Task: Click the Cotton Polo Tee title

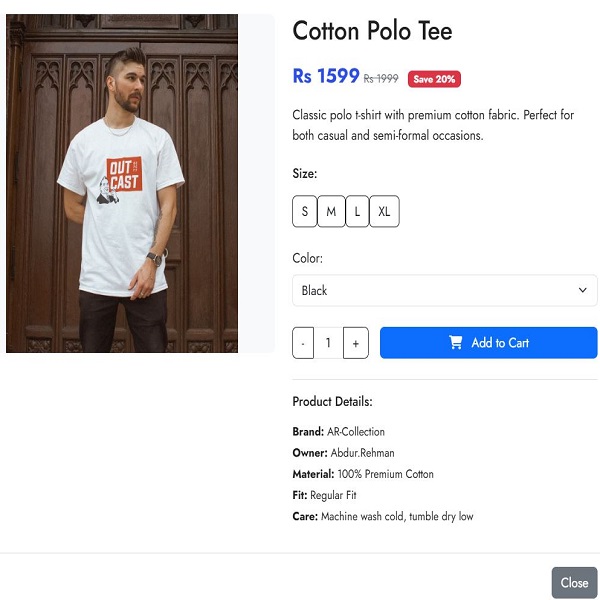Action: pyautogui.click(x=372, y=31)
